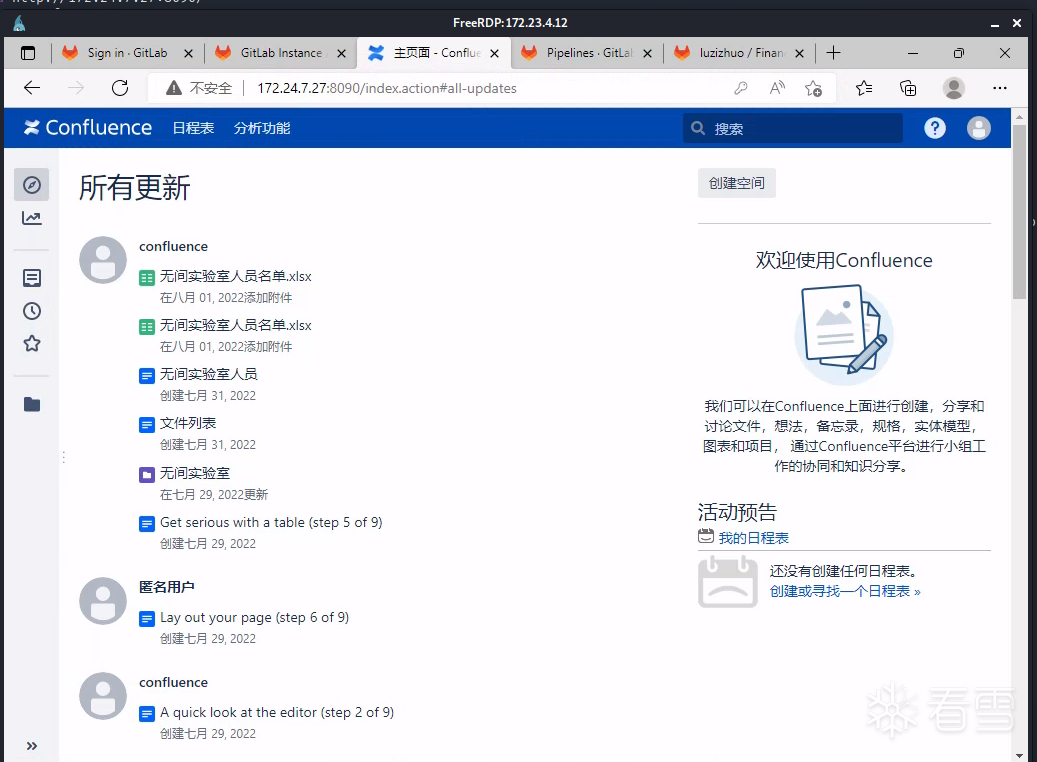
Task: Open the popular trending chart sidebar icon
Action: pyautogui.click(x=32, y=218)
